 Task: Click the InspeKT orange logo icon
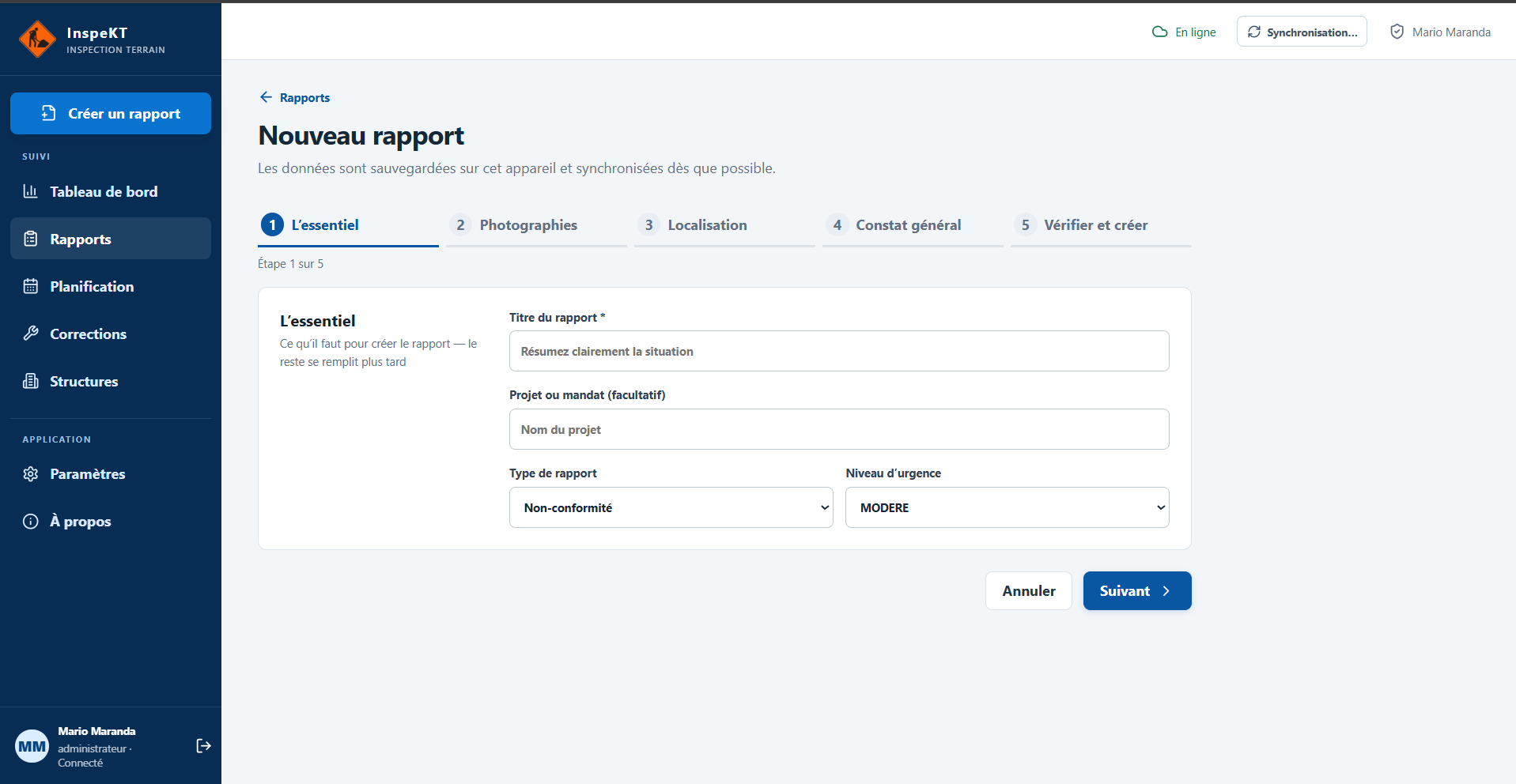tap(37, 40)
